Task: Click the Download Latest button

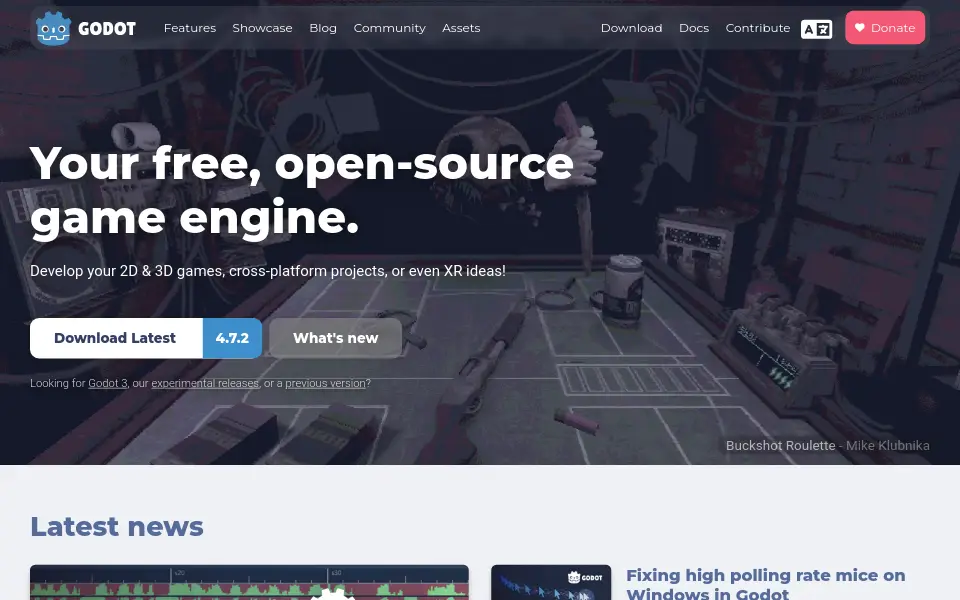Action: click(x=116, y=338)
